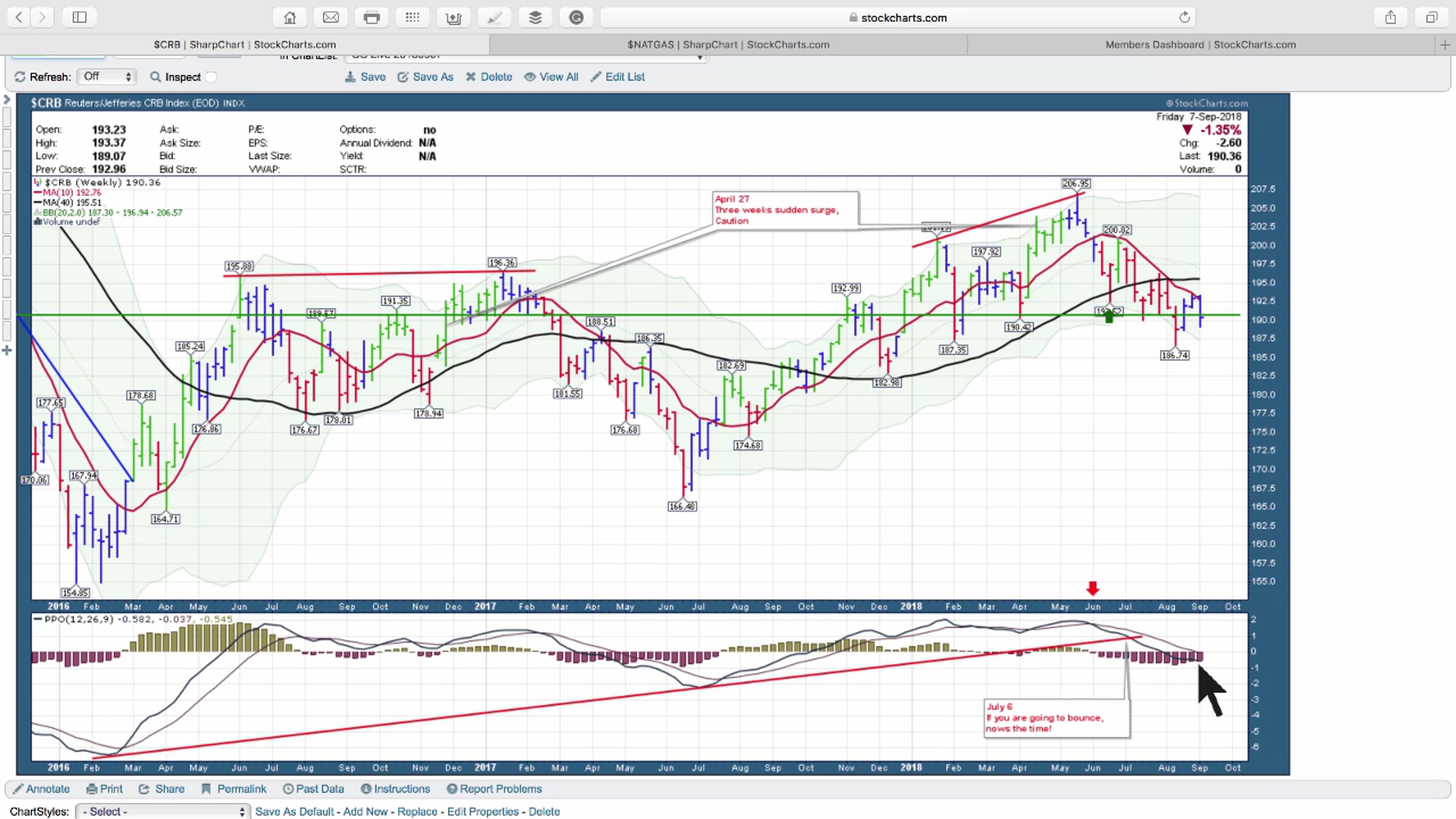Toggle the Safari sidebar icon
Viewport: 1456px width, 819px height.
click(x=79, y=18)
